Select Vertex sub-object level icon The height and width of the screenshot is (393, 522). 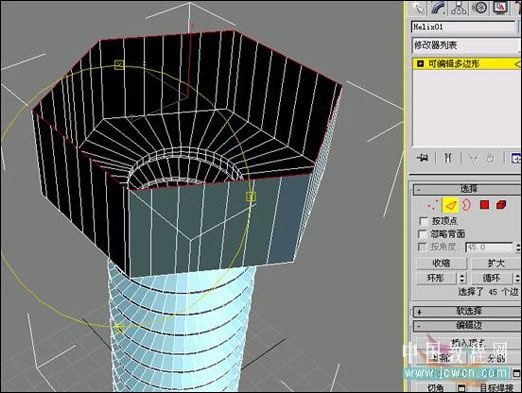[432, 205]
